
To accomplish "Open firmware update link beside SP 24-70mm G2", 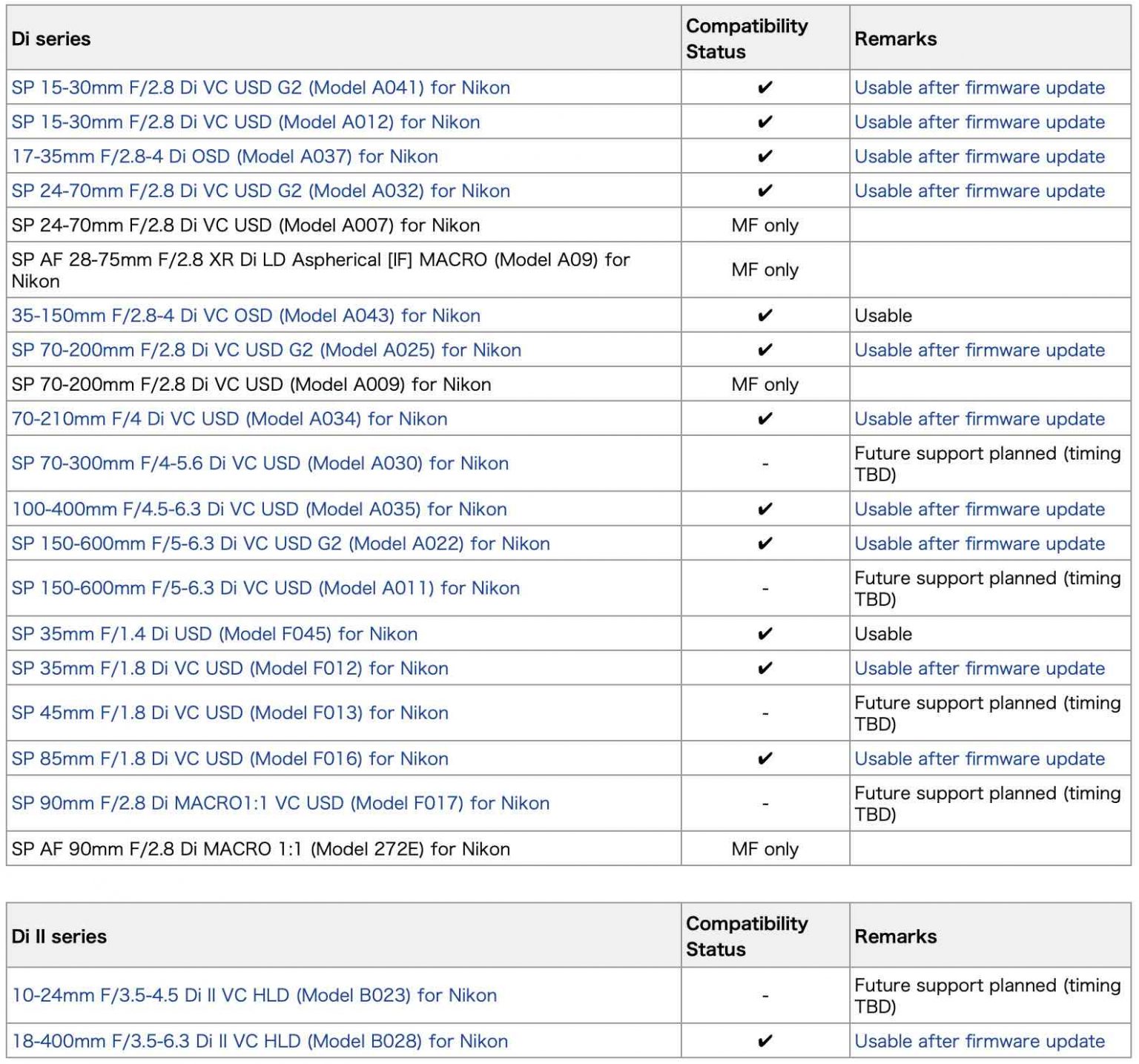I will pos(980,191).
